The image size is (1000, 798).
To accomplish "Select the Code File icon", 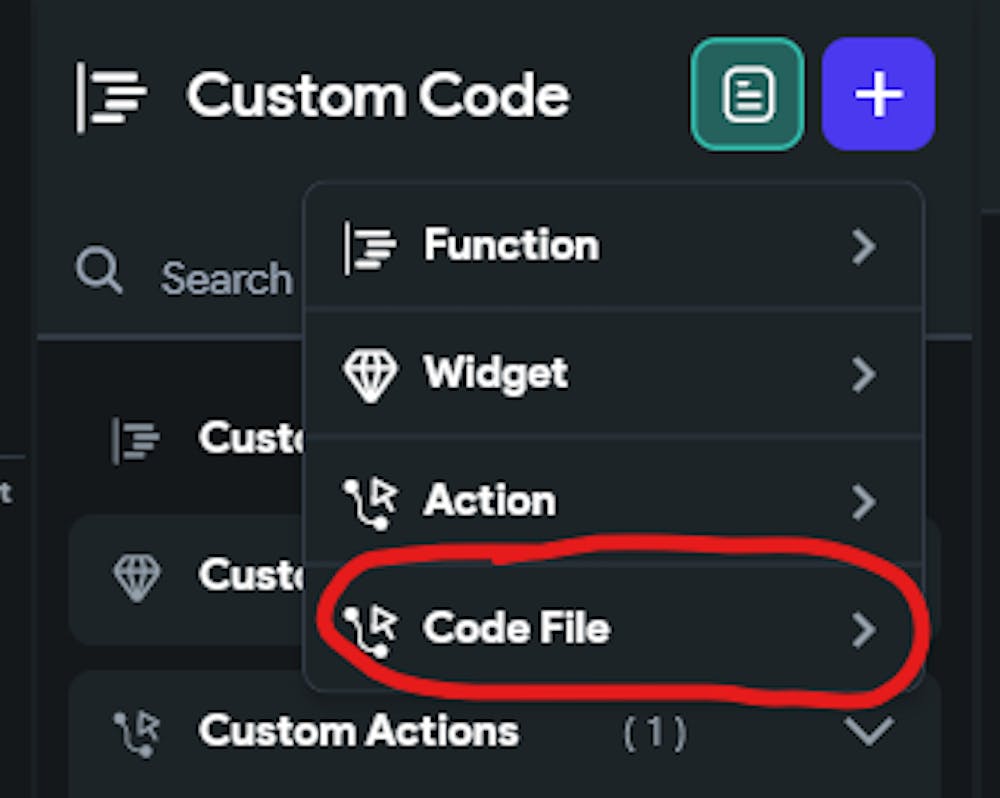I will coord(370,630).
